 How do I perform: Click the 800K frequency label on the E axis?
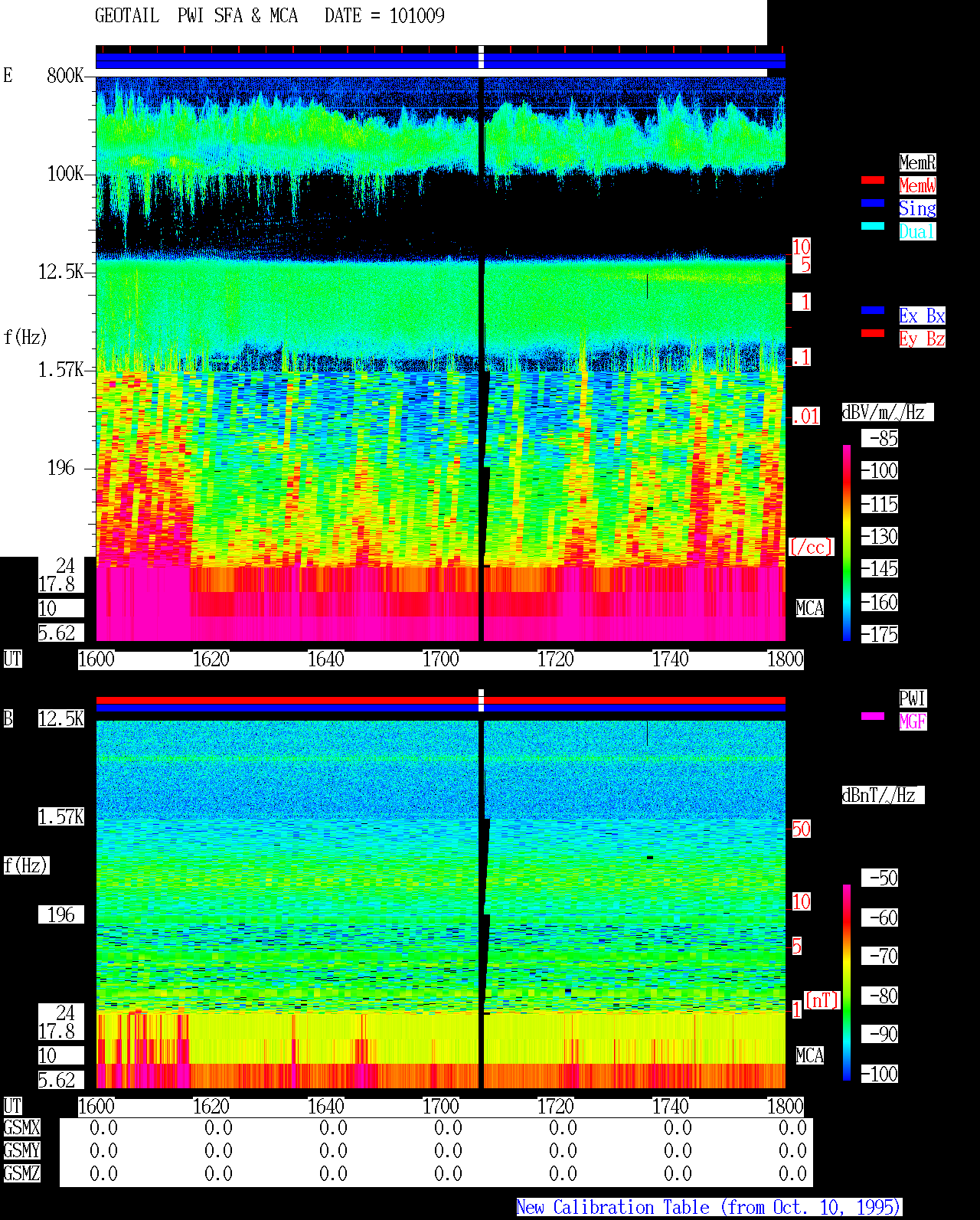pos(65,76)
